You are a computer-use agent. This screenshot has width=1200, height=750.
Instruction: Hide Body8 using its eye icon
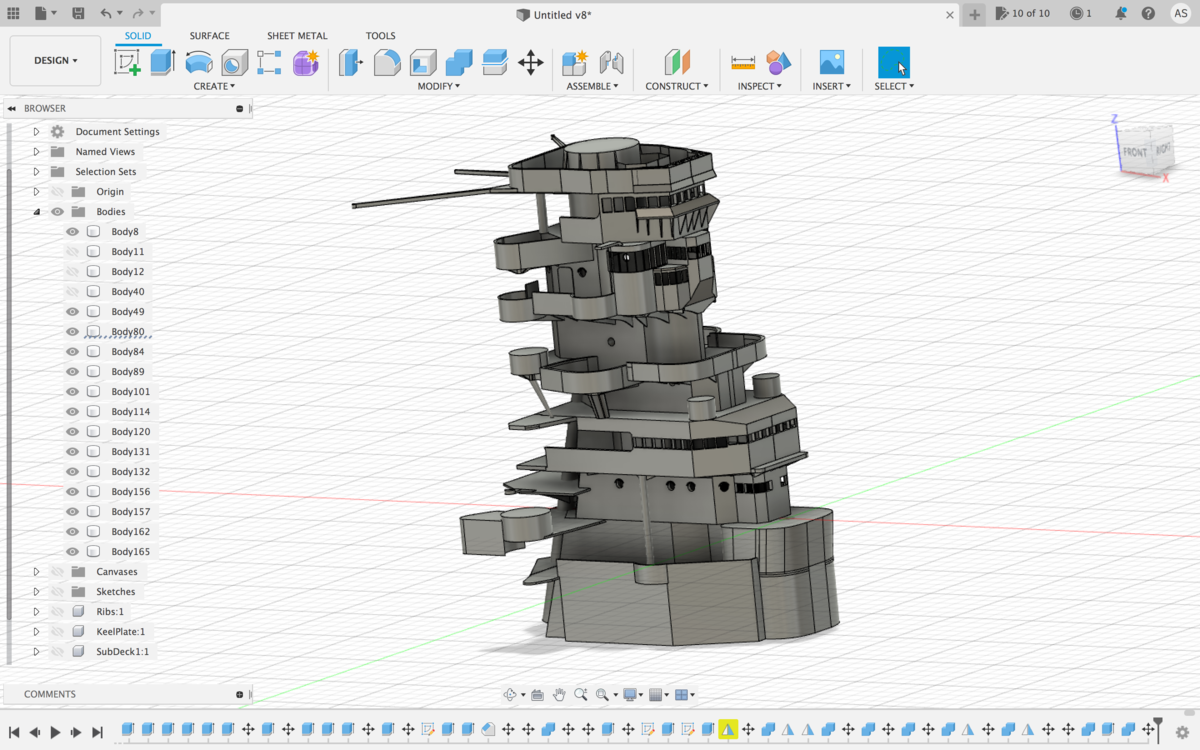point(72,232)
